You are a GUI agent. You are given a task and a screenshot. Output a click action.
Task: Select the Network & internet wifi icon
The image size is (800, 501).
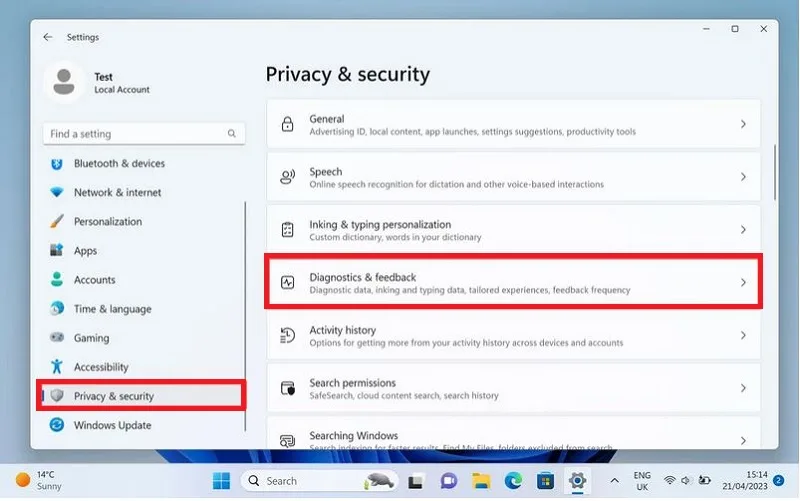coord(57,192)
